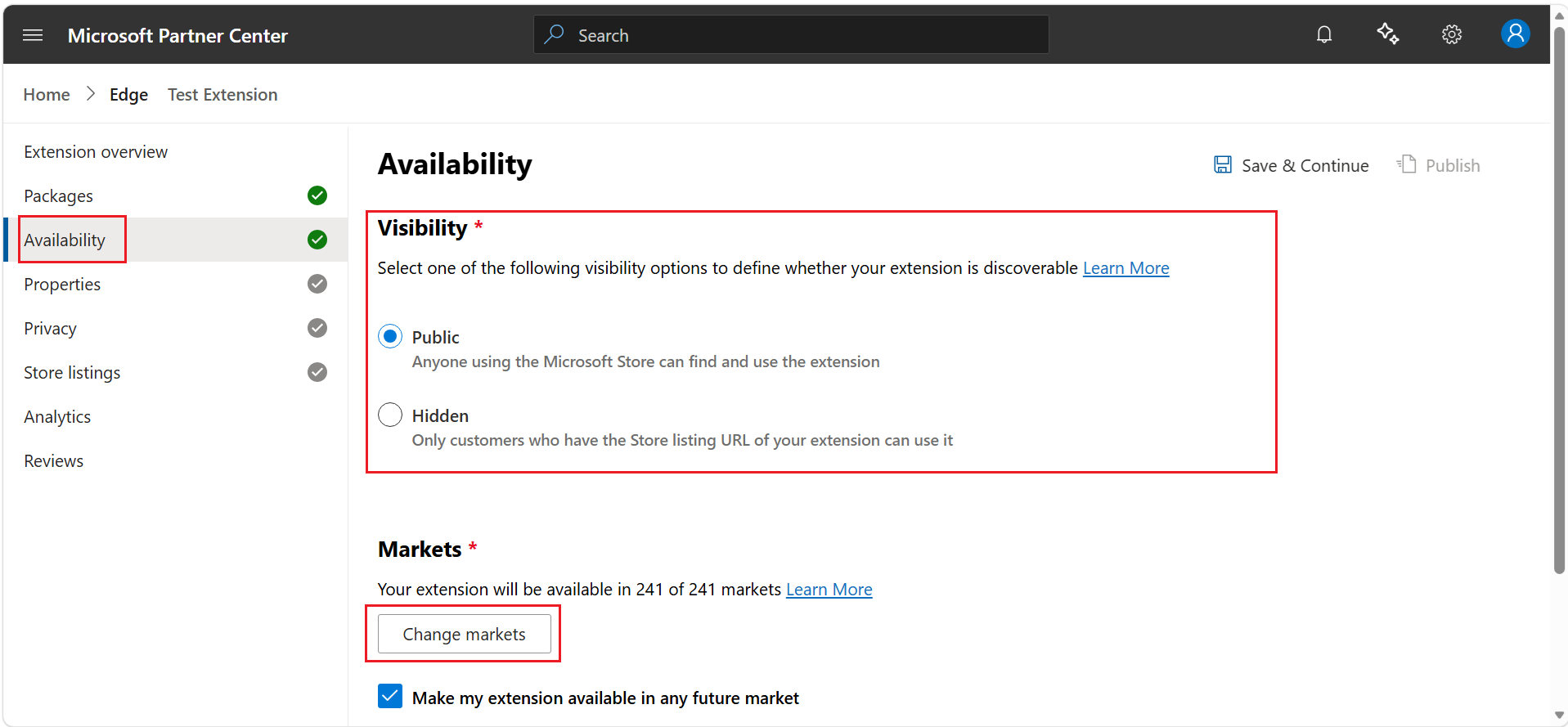
Task: Open Learn More link under Visibility
Action: coord(1125,268)
